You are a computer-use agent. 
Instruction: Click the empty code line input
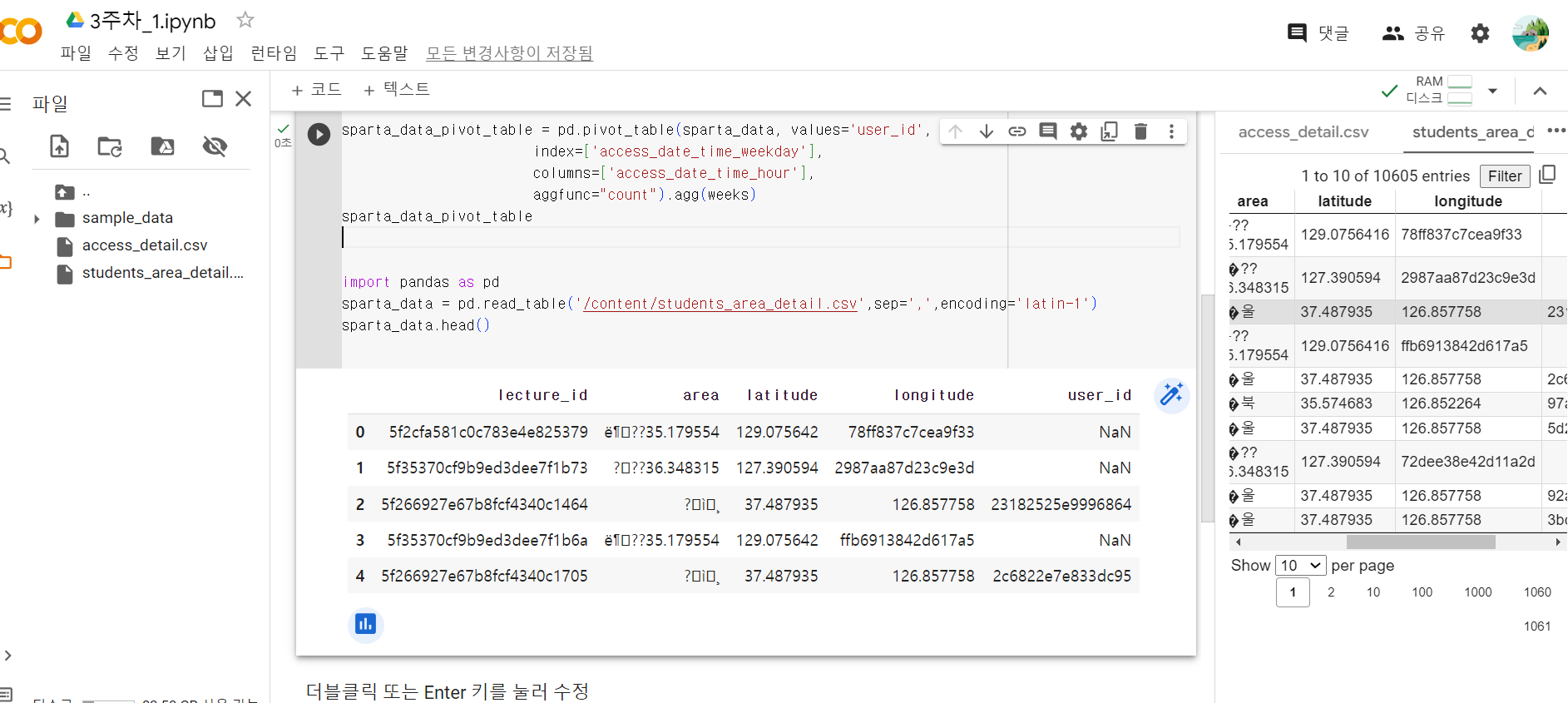pos(760,237)
